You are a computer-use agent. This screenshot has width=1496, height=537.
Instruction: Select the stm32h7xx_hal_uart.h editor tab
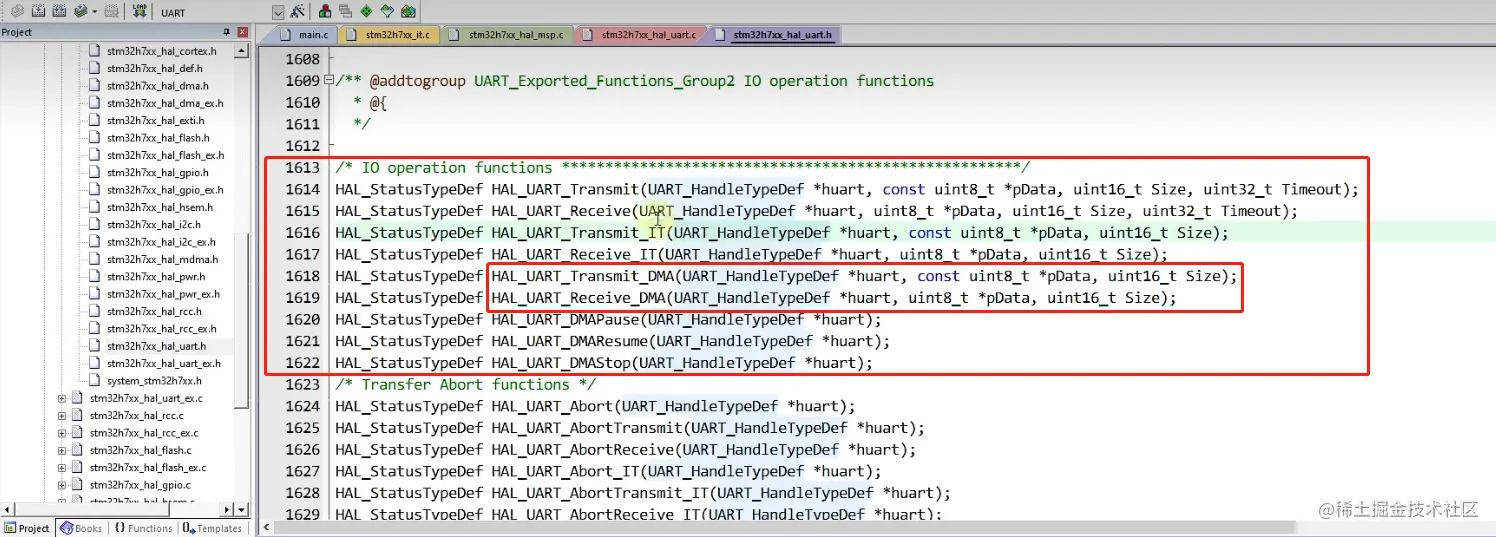coord(773,35)
